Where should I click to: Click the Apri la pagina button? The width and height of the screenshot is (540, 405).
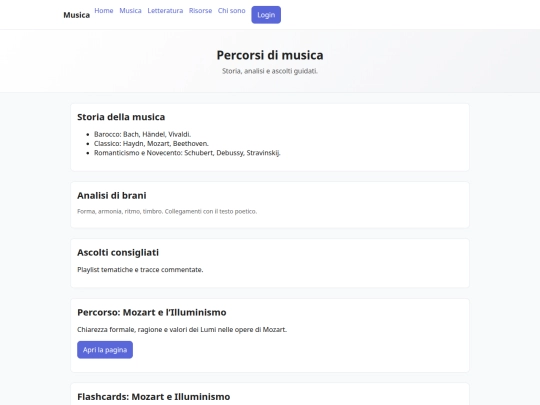point(105,350)
